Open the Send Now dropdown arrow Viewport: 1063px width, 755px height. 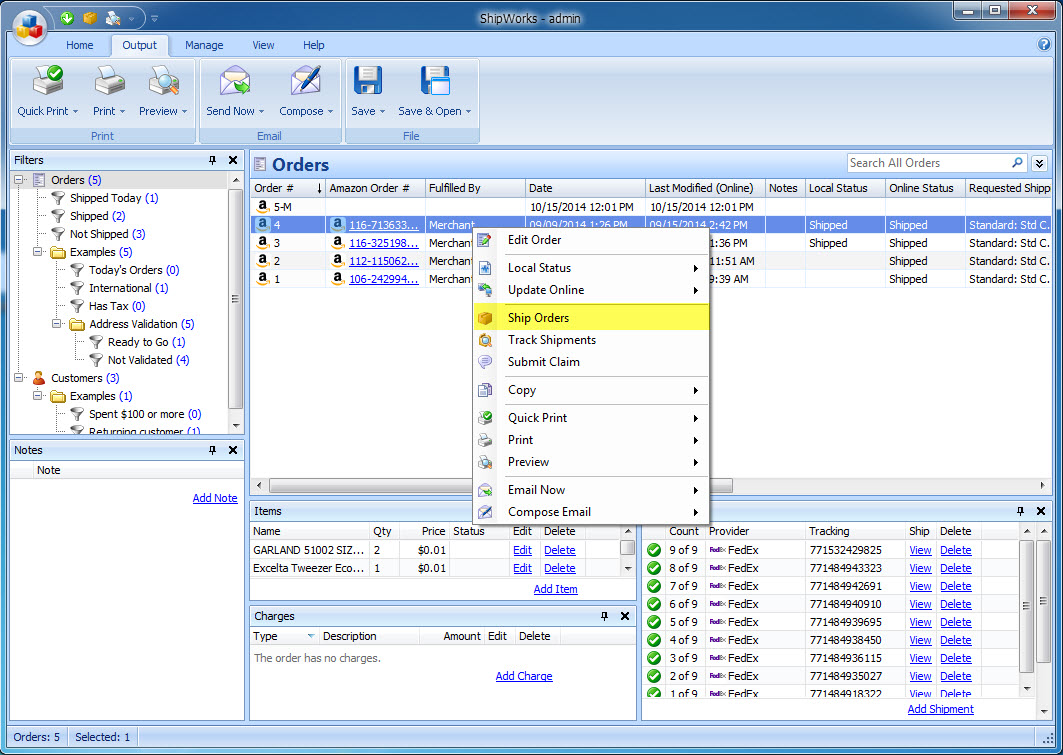(262, 112)
